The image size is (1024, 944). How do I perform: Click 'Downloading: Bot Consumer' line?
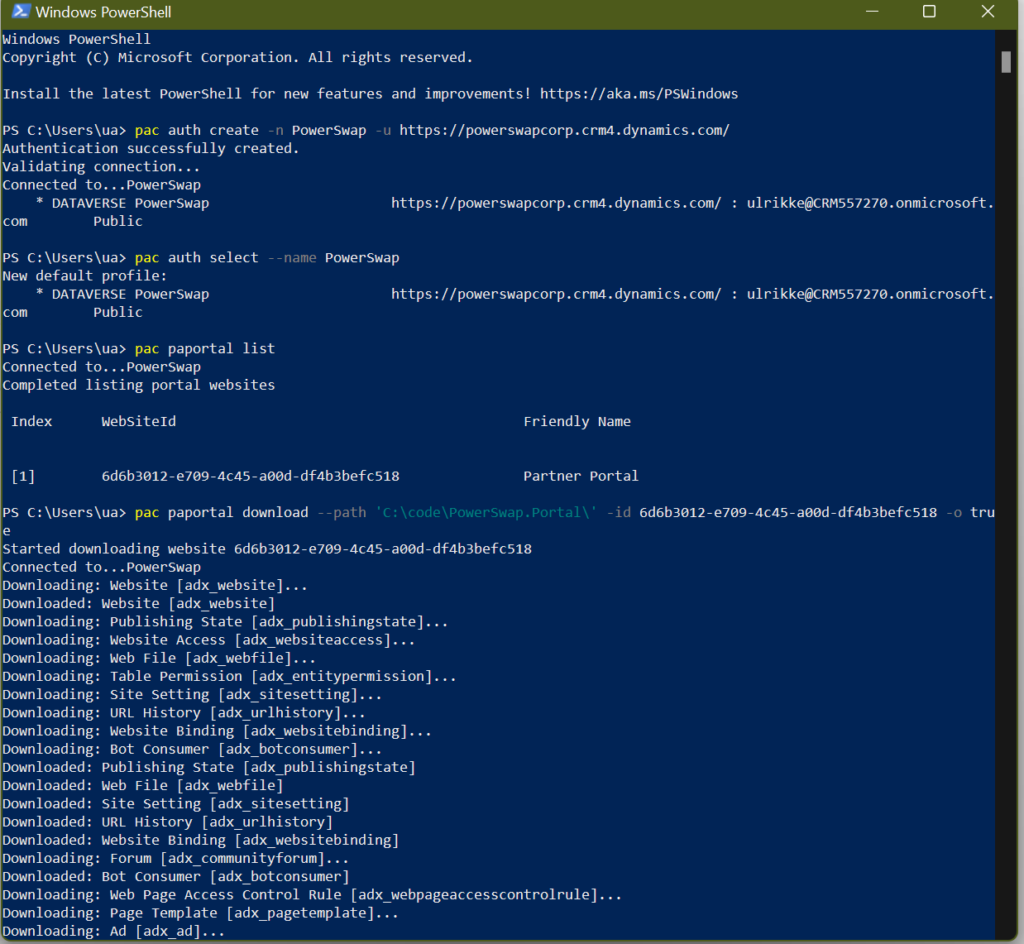pos(192,749)
